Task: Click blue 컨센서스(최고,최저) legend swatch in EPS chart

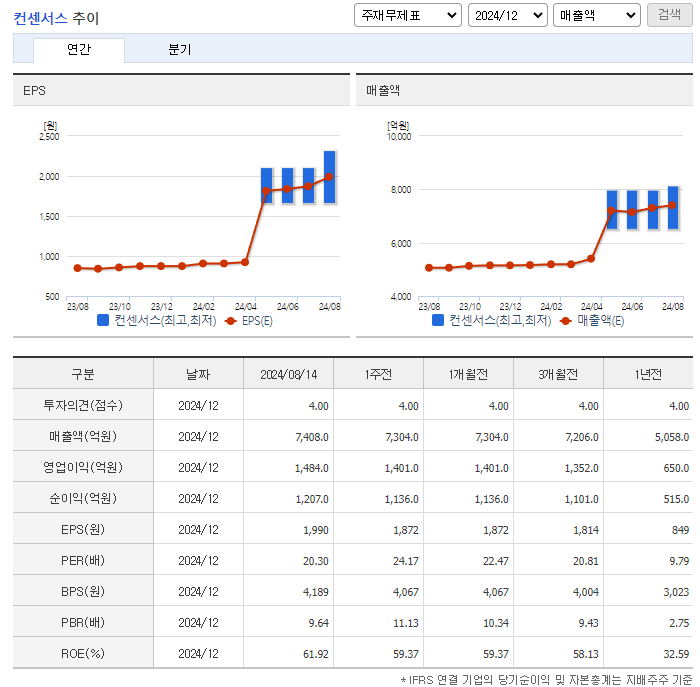Action: 103,320
